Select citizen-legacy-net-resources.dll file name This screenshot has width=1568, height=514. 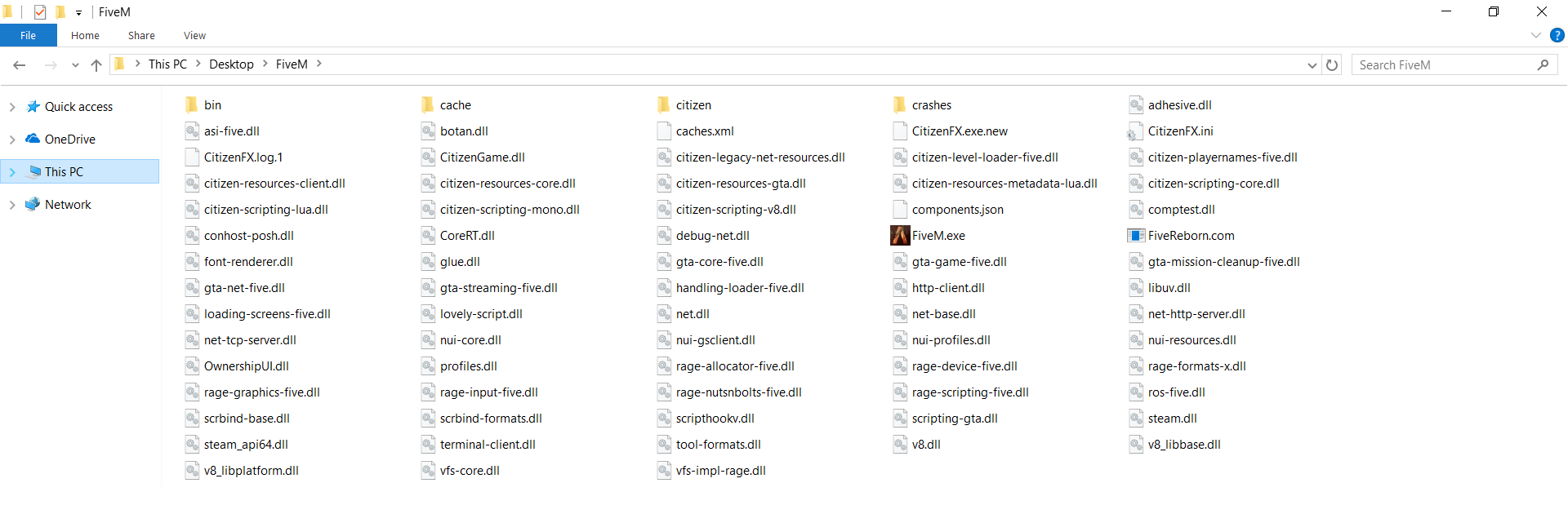click(760, 157)
